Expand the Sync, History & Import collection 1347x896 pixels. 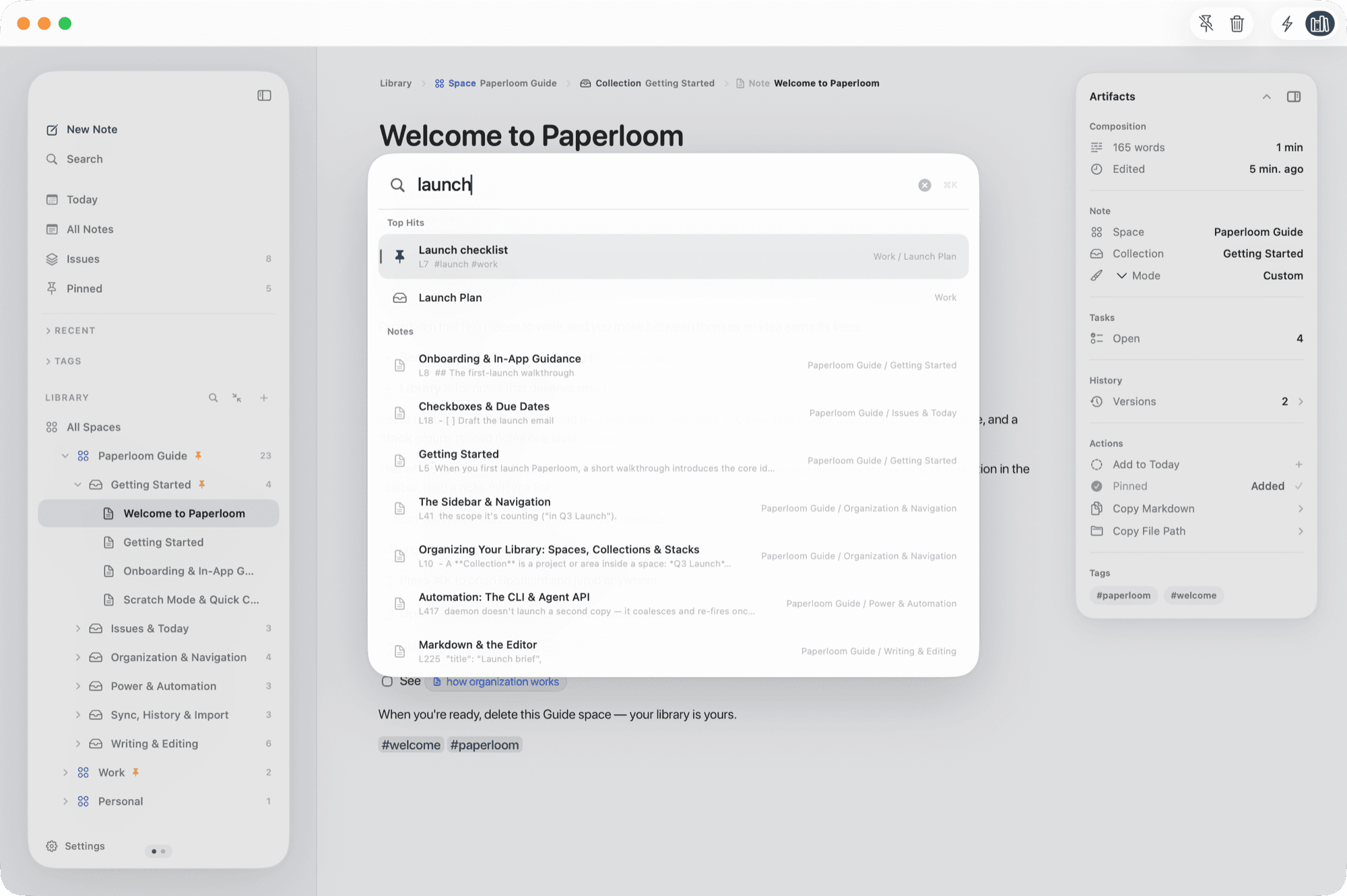[x=77, y=715]
